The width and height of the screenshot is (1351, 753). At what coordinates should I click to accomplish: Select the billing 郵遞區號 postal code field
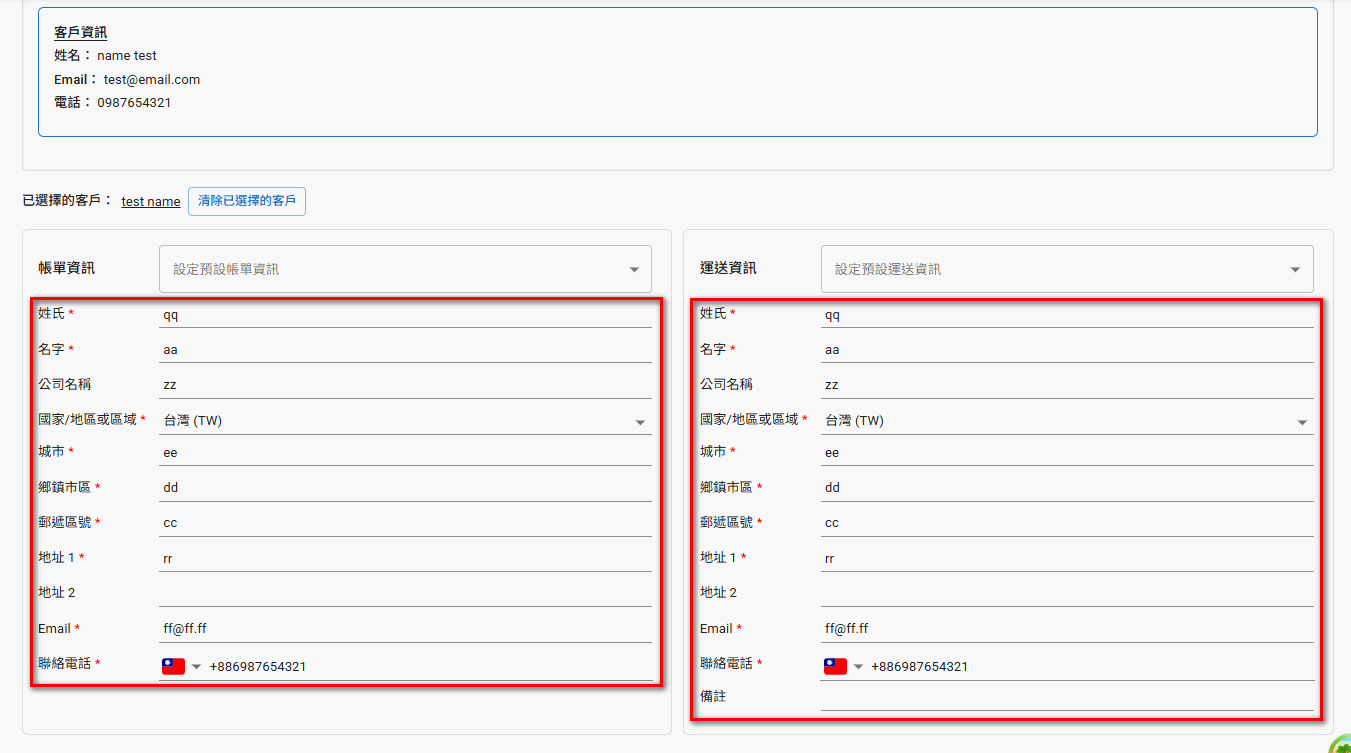(400, 522)
